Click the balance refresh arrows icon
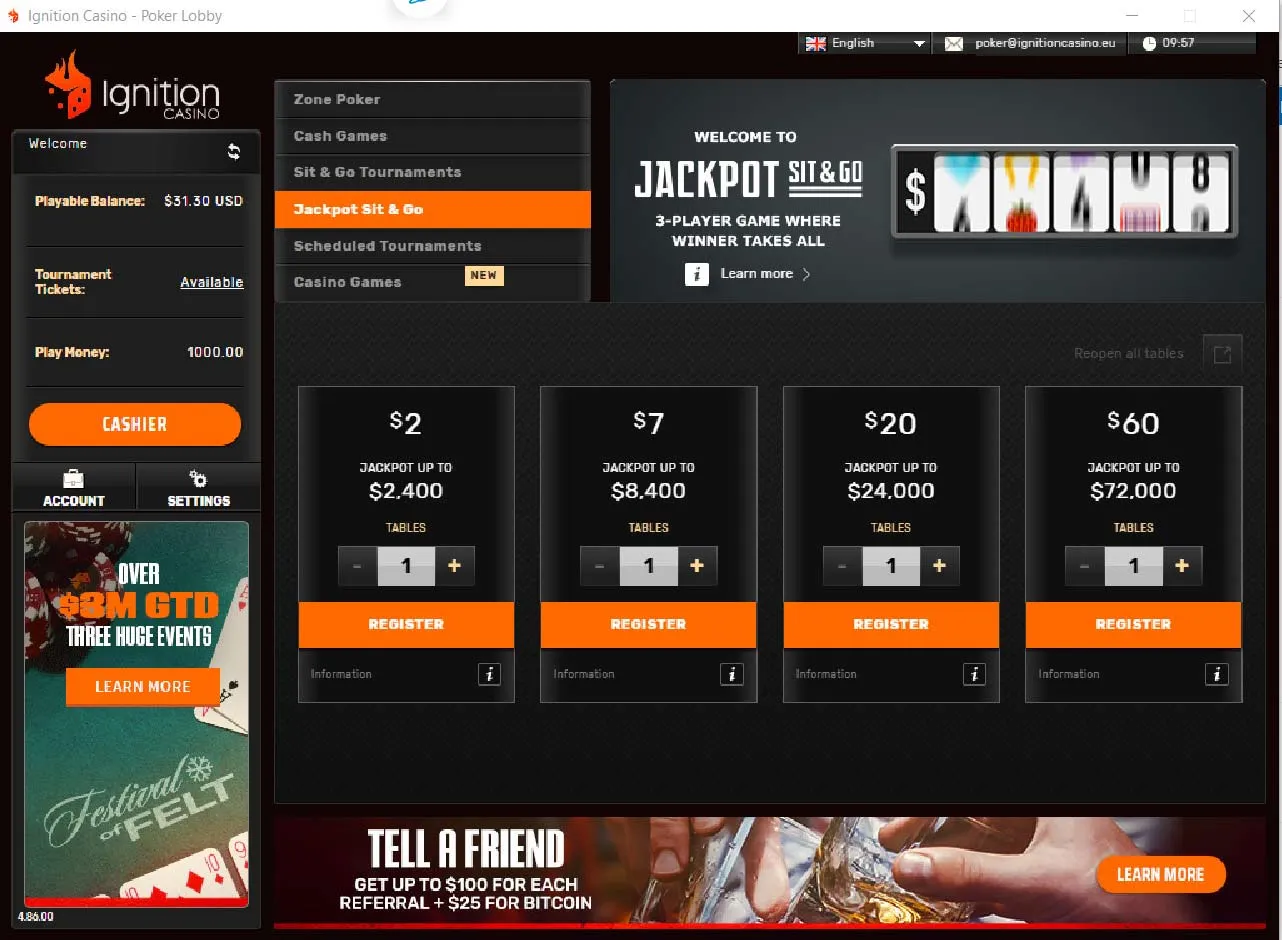1282x940 pixels. [x=234, y=151]
